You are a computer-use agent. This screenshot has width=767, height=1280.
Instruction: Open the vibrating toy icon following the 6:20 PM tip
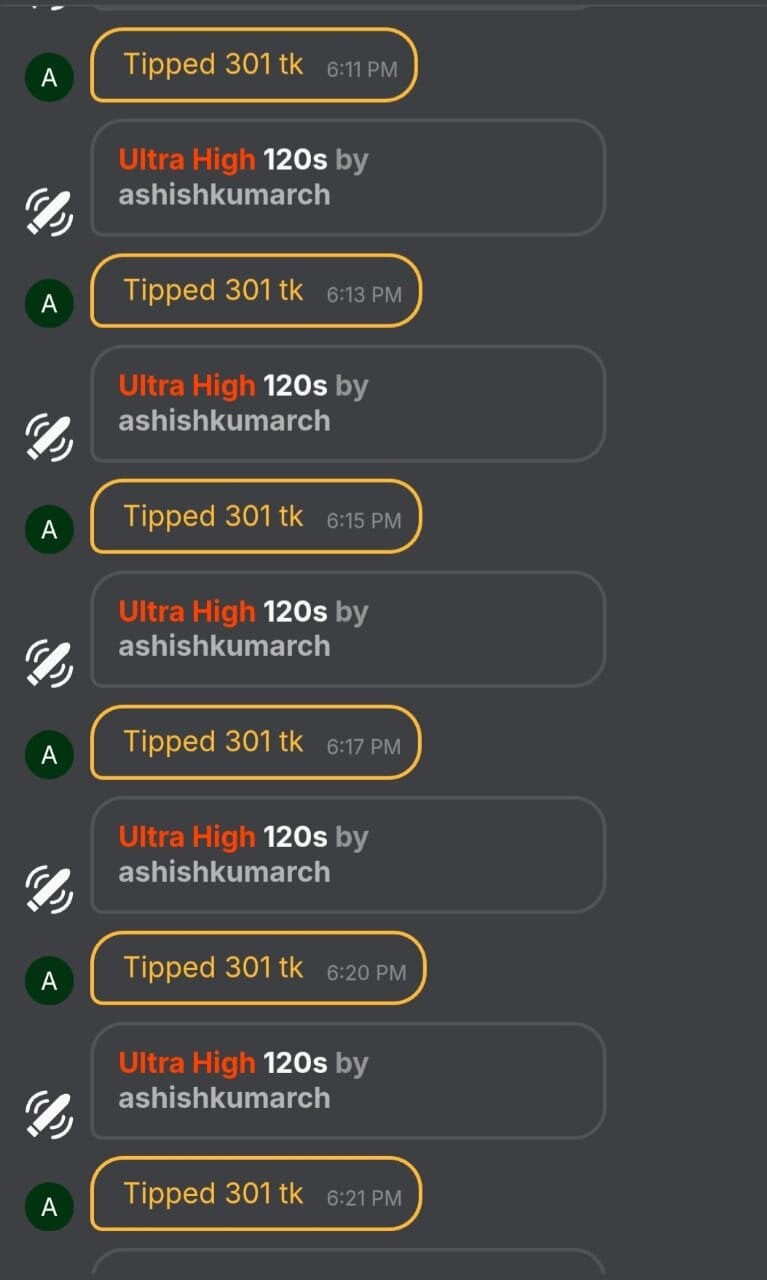tap(49, 1114)
